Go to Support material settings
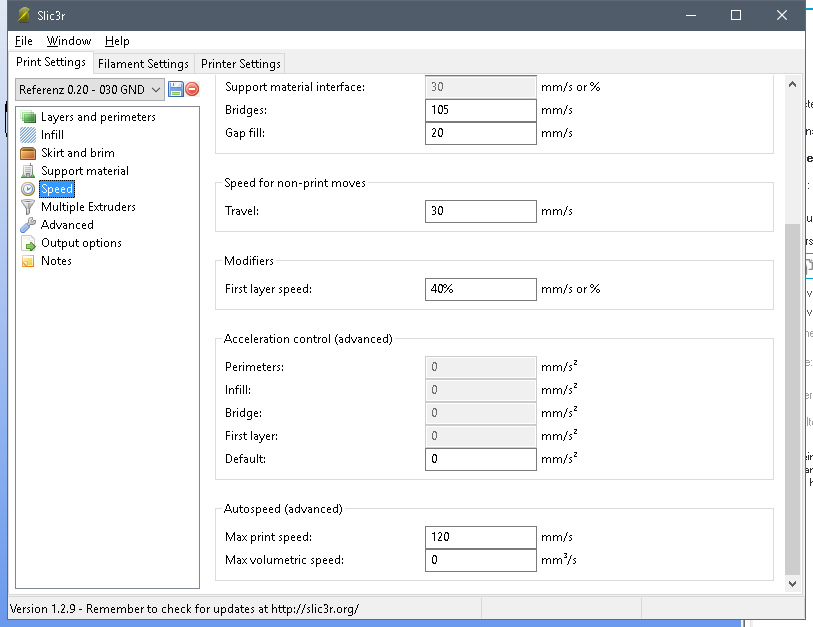 coord(84,171)
